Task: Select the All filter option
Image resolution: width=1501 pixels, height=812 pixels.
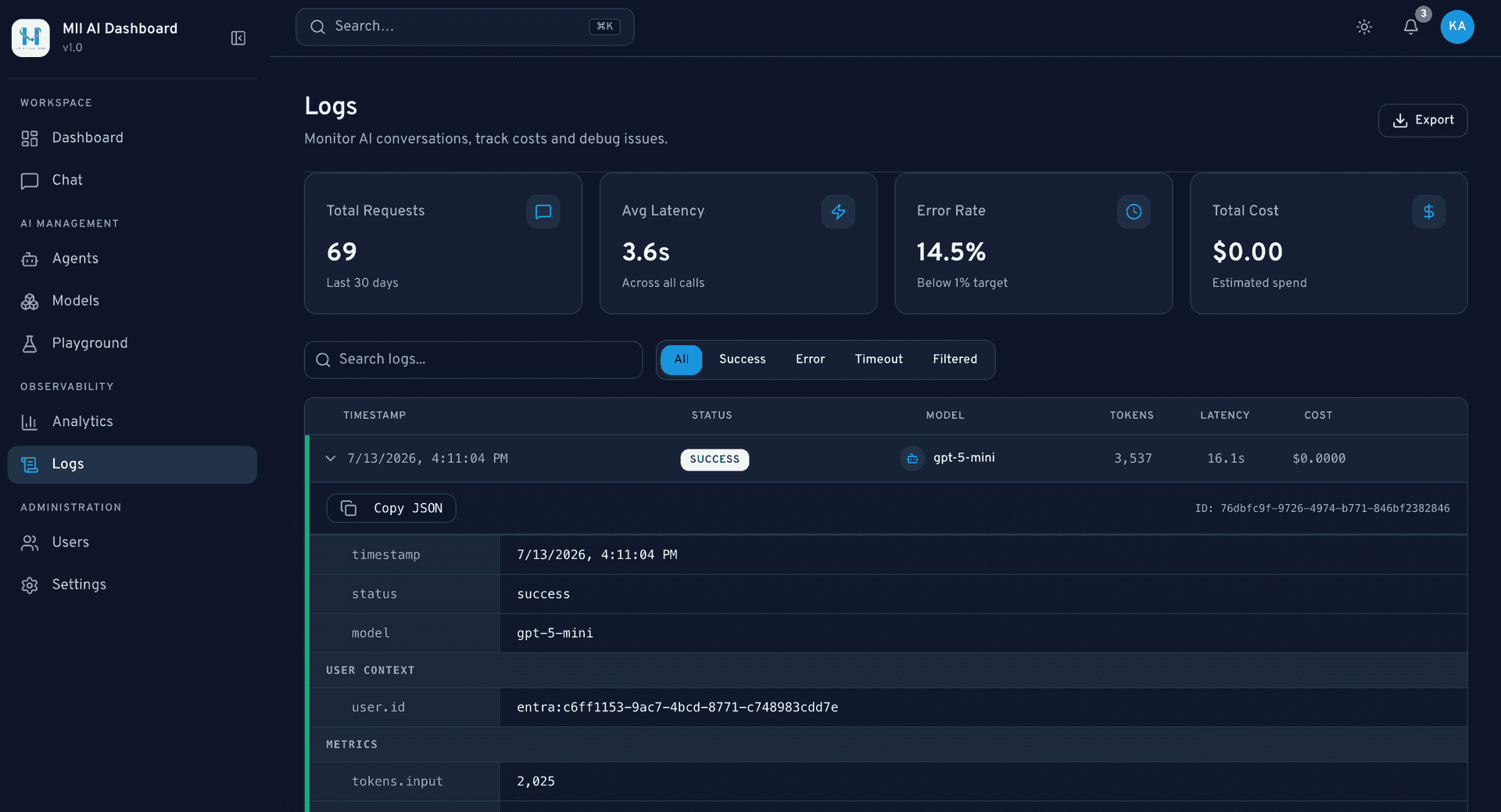Action: 681,359
